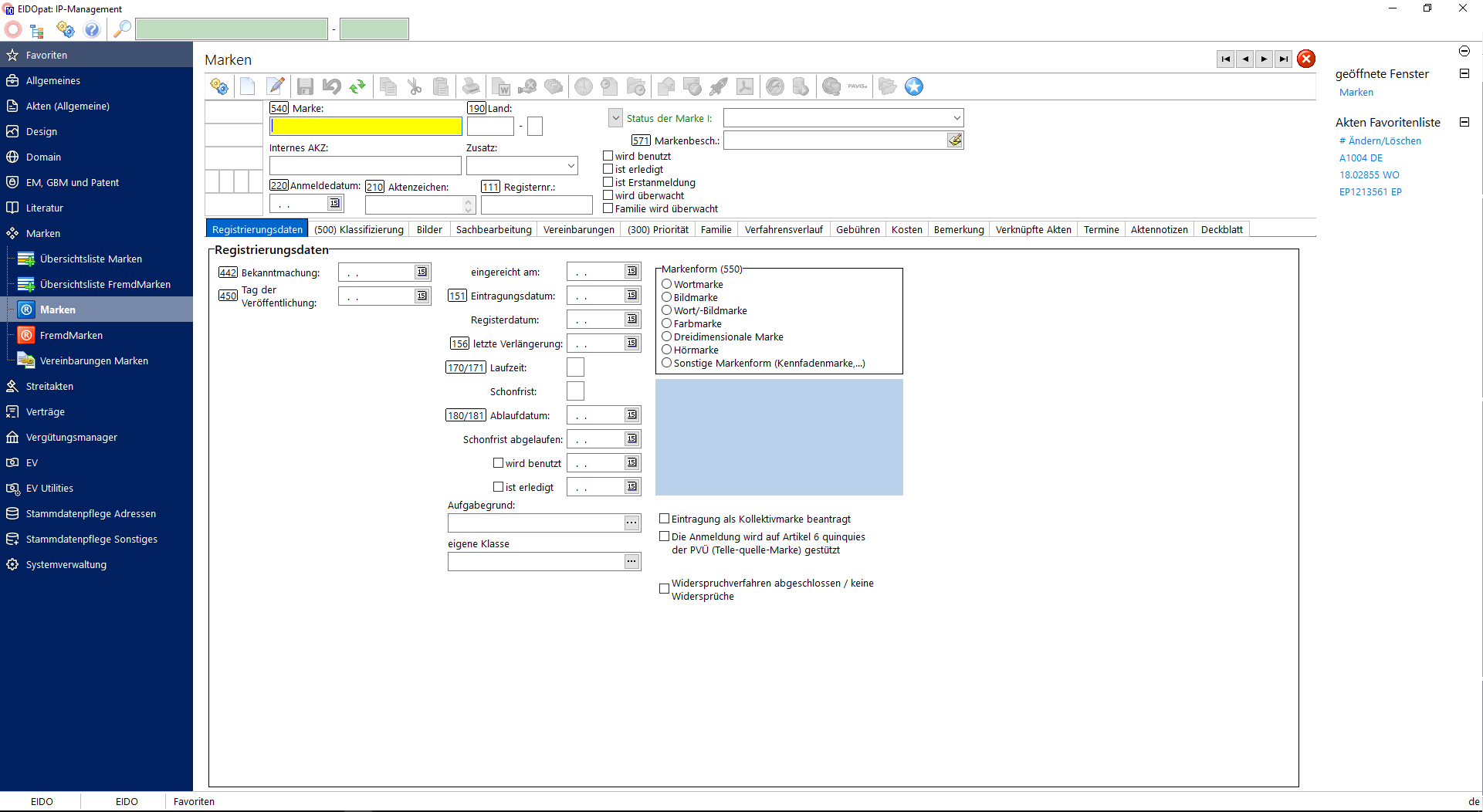Select Wortmarke radio option
Image resolution: width=1483 pixels, height=812 pixels.
point(667,284)
